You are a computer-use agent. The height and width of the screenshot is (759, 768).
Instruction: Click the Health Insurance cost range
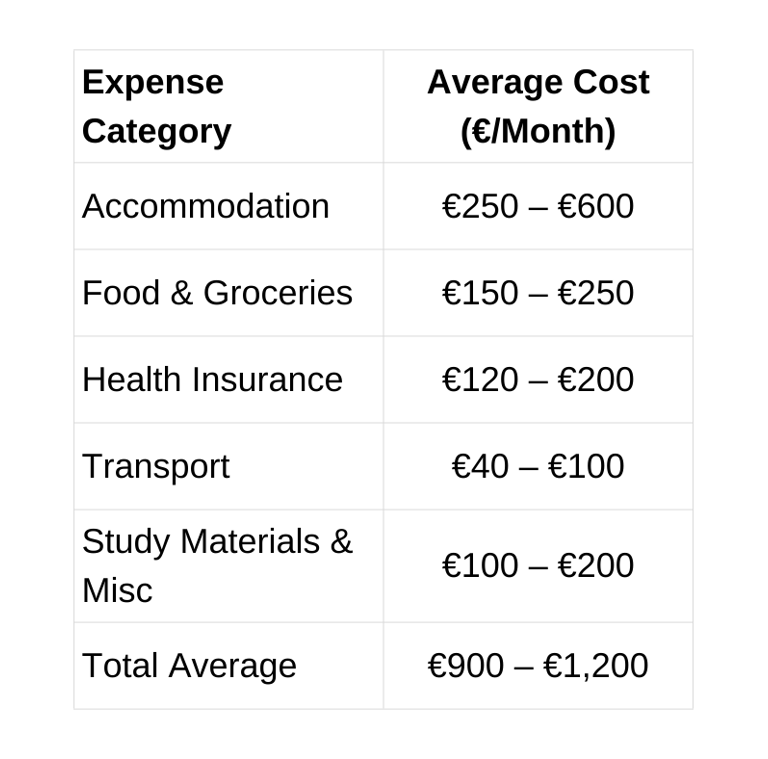[538, 380]
